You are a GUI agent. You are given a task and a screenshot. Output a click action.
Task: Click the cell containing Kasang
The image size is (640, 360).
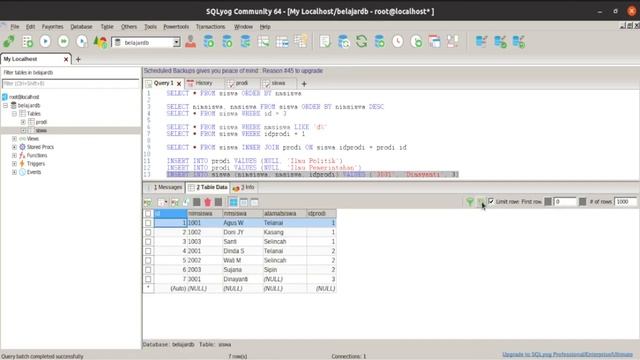pos(284,232)
